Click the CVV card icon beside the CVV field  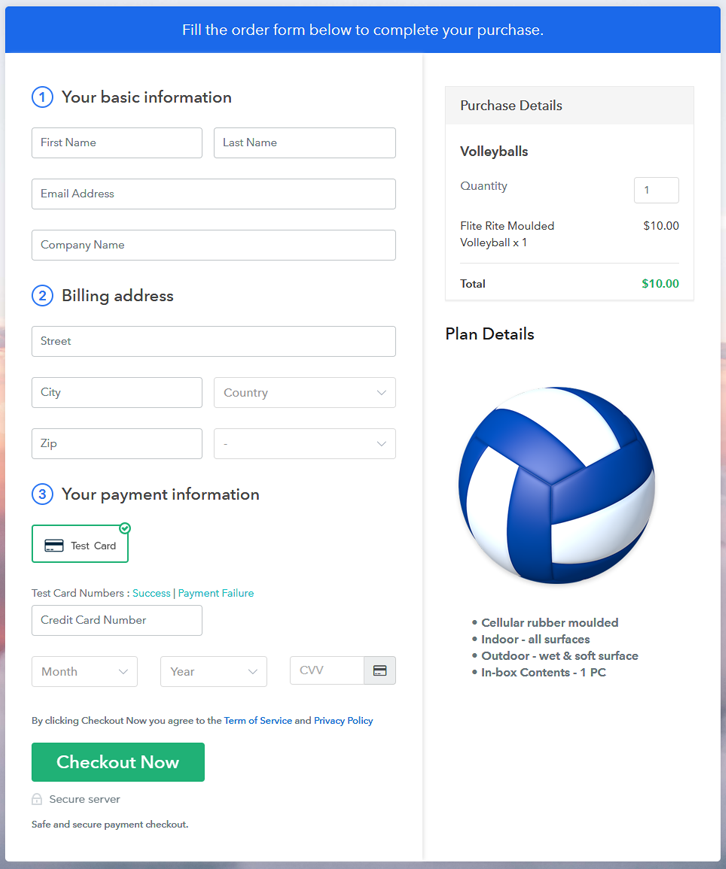[380, 671]
